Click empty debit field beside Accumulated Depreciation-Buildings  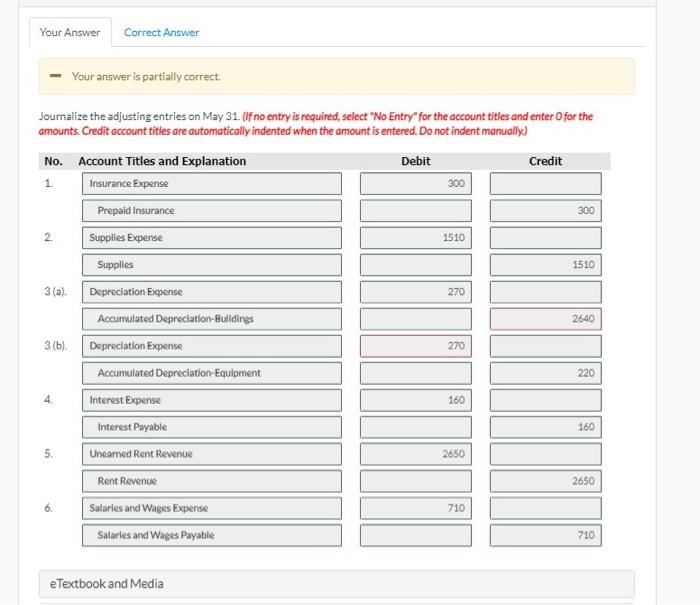coord(416,319)
